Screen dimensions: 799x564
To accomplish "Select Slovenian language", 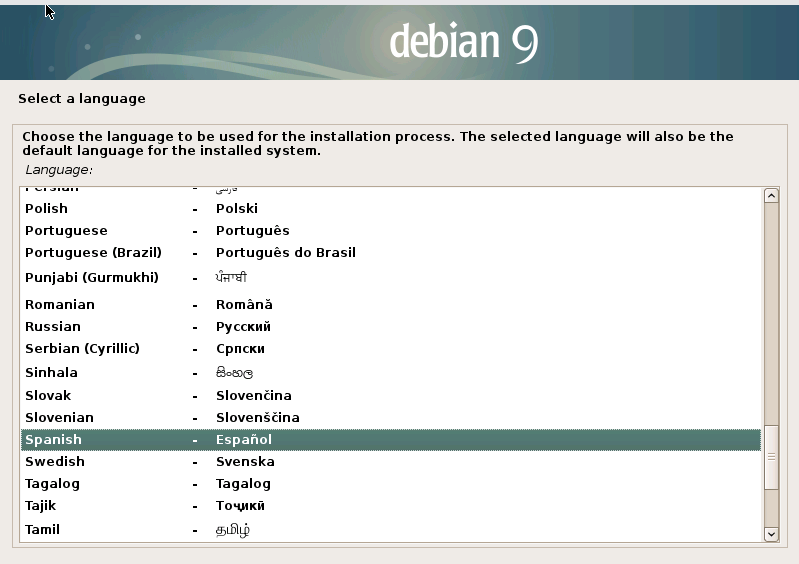I will point(391,417).
